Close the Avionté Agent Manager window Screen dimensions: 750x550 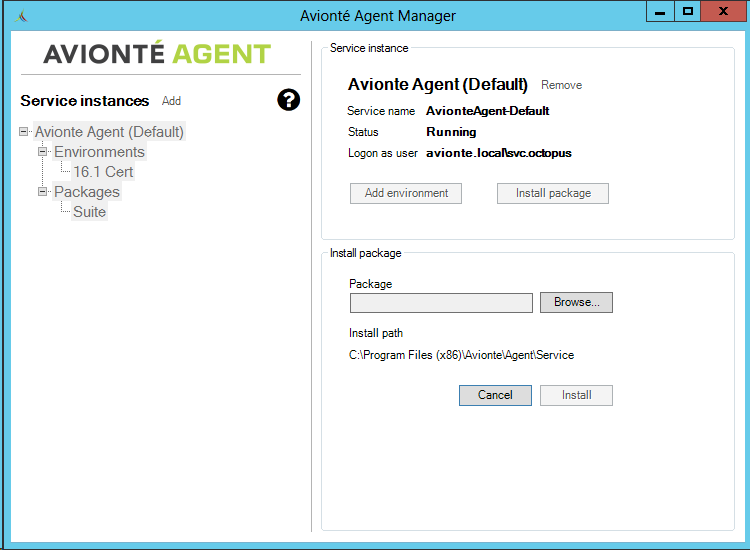723,11
